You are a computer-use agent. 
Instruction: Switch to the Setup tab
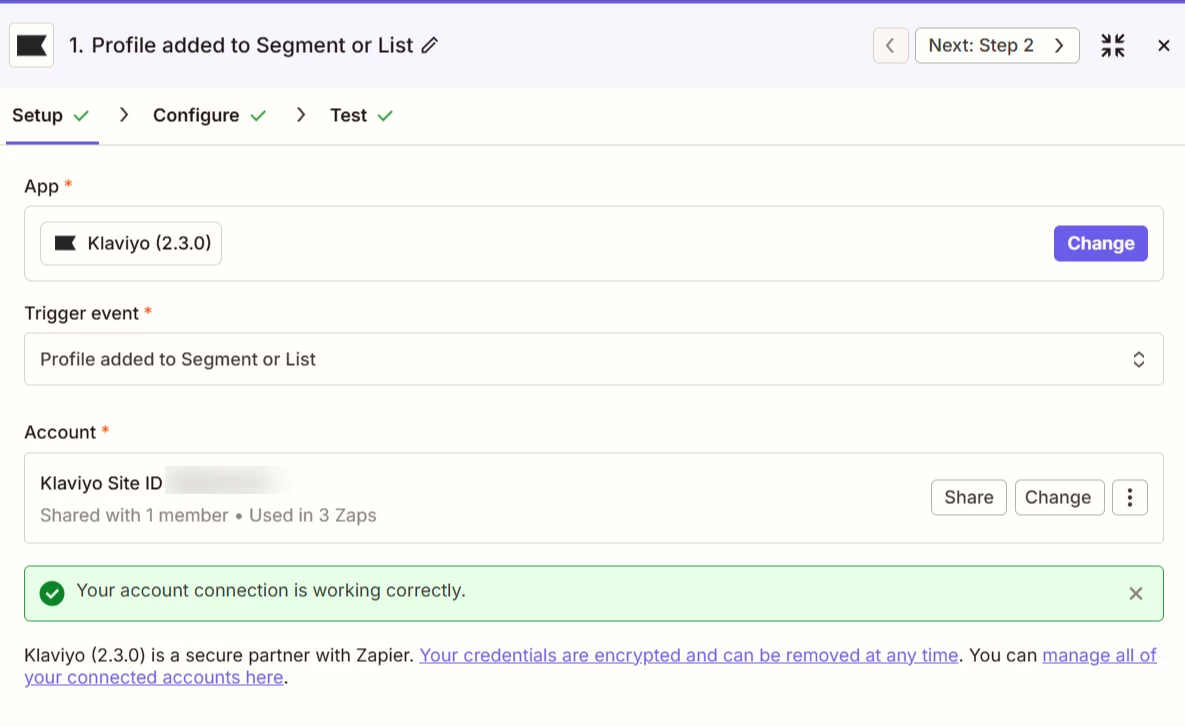51,116
